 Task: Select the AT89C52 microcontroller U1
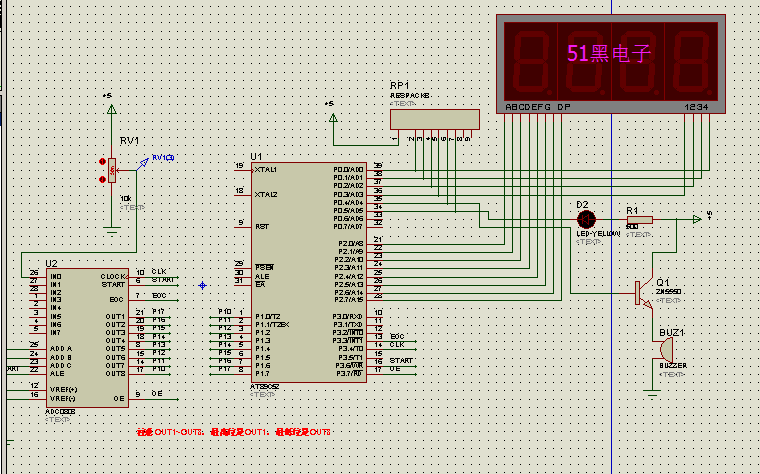(309, 272)
